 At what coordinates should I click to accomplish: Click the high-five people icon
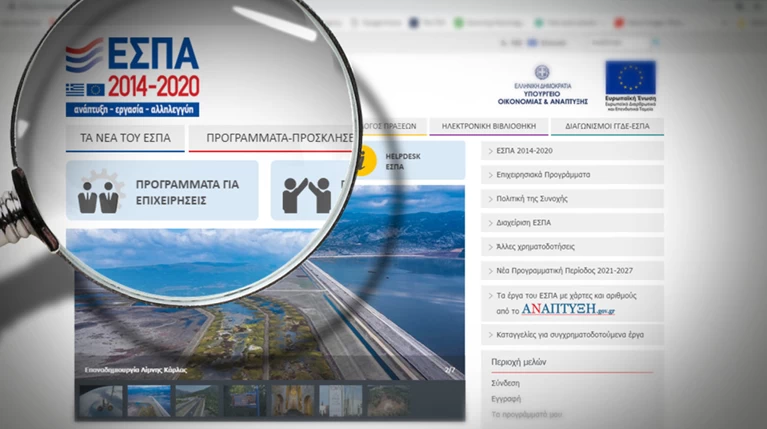coord(307,196)
